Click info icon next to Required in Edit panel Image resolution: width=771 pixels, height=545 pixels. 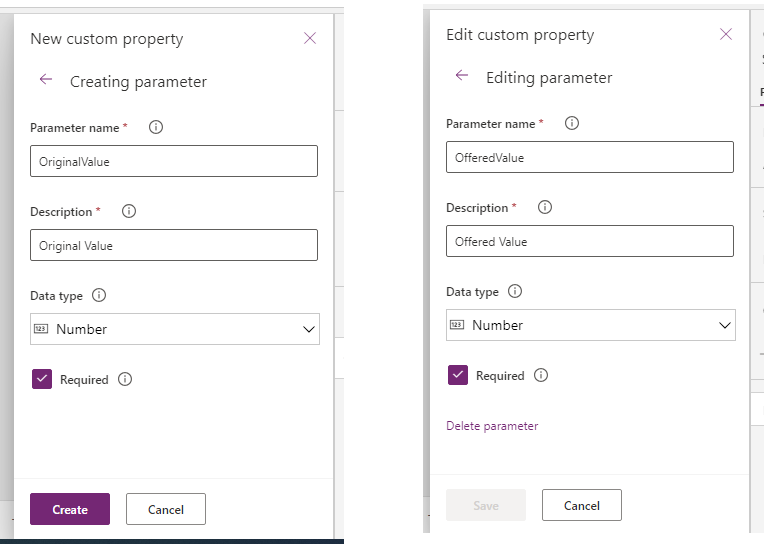(541, 376)
